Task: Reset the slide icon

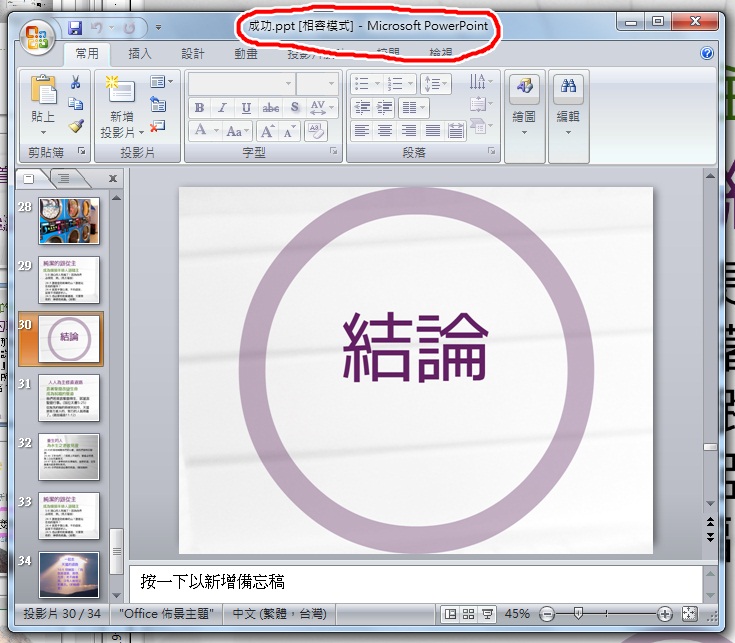Action: pyautogui.click(x=158, y=104)
